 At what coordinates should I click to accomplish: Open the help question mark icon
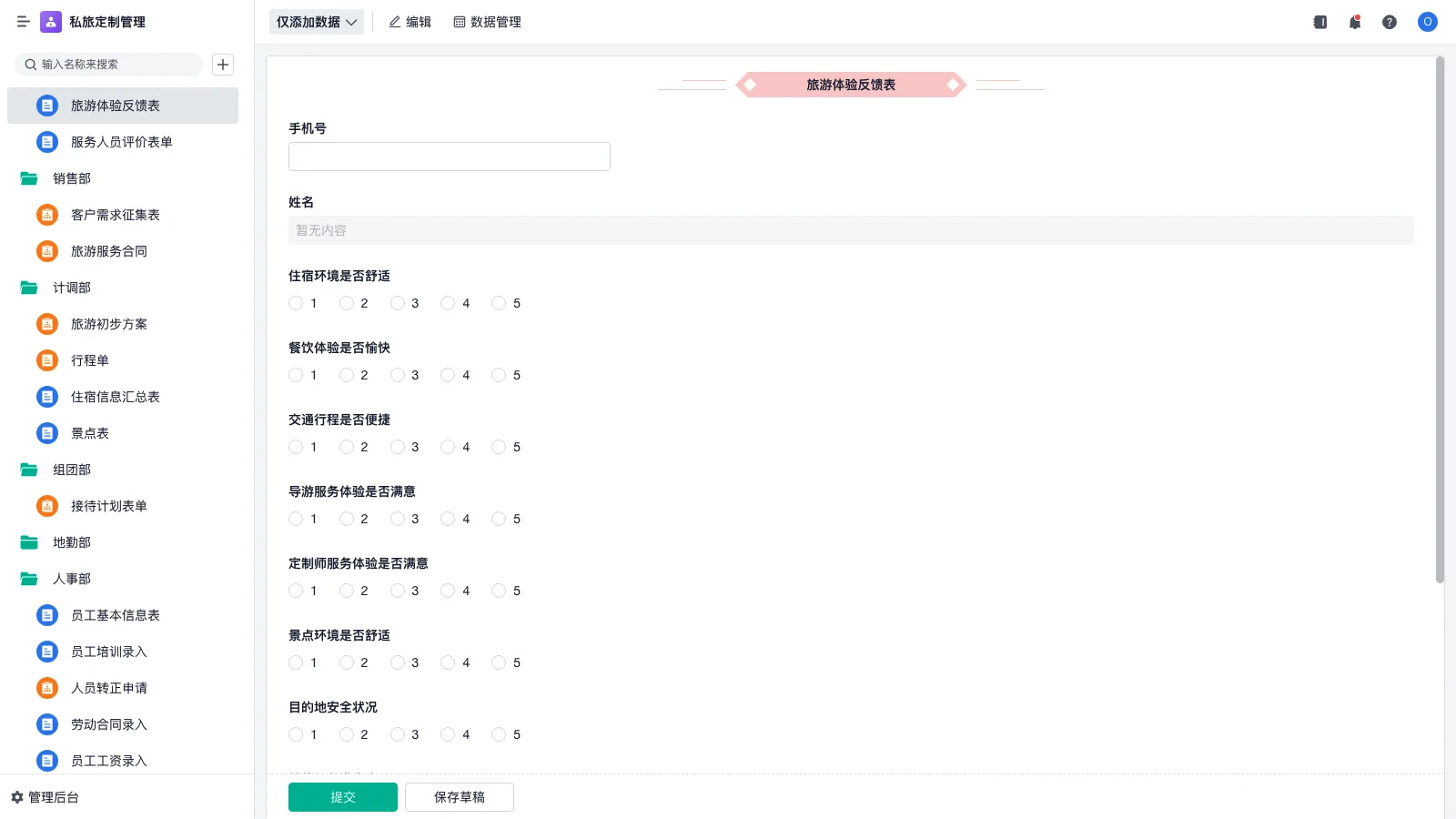click(x=1390, y=22)
